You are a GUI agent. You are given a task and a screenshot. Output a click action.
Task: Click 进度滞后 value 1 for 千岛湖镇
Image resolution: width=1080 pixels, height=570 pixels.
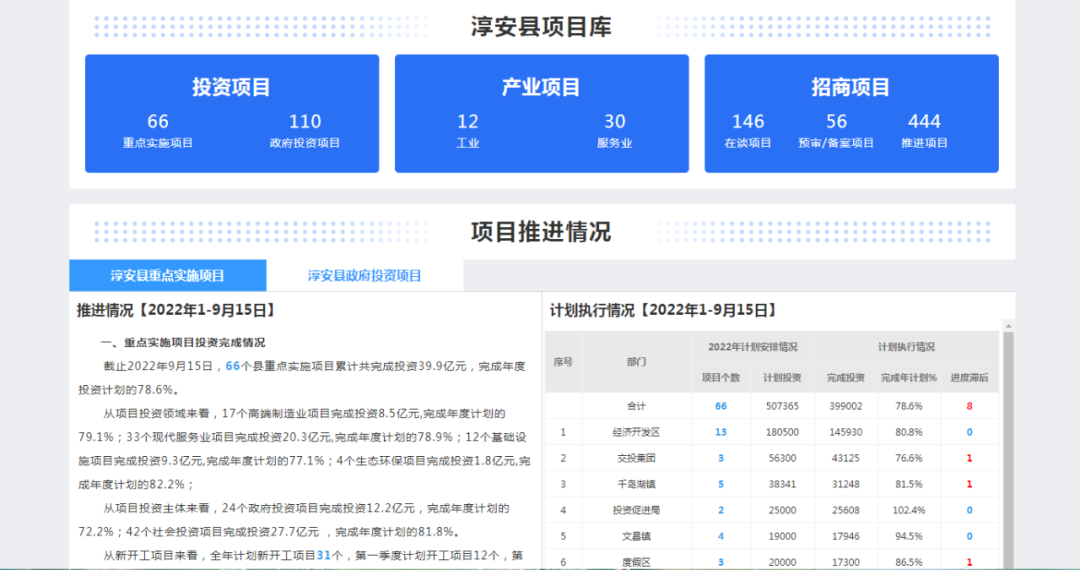click(969, 485)
